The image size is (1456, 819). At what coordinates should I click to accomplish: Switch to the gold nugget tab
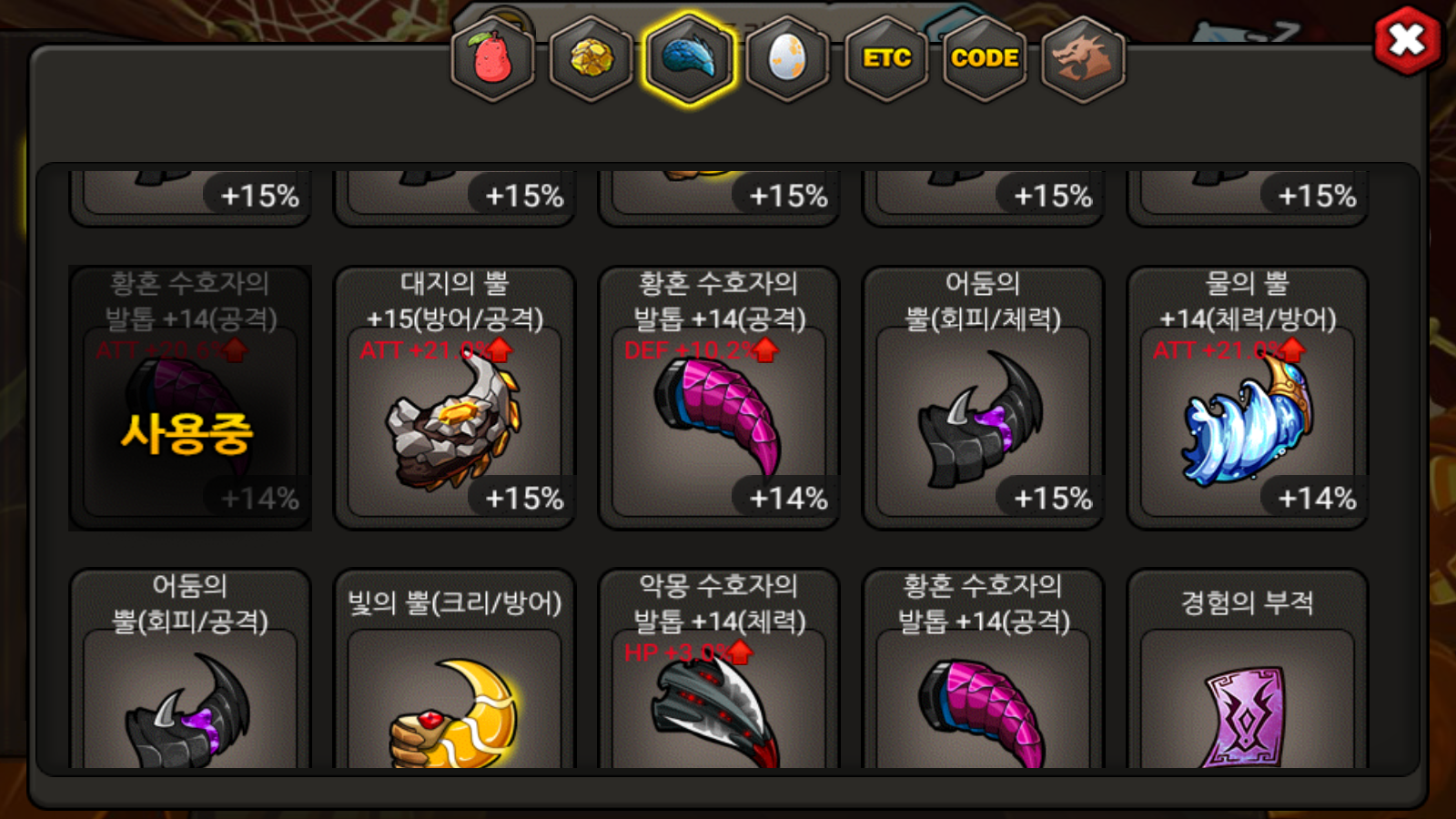pyautogui.click(x=591, y=59)
